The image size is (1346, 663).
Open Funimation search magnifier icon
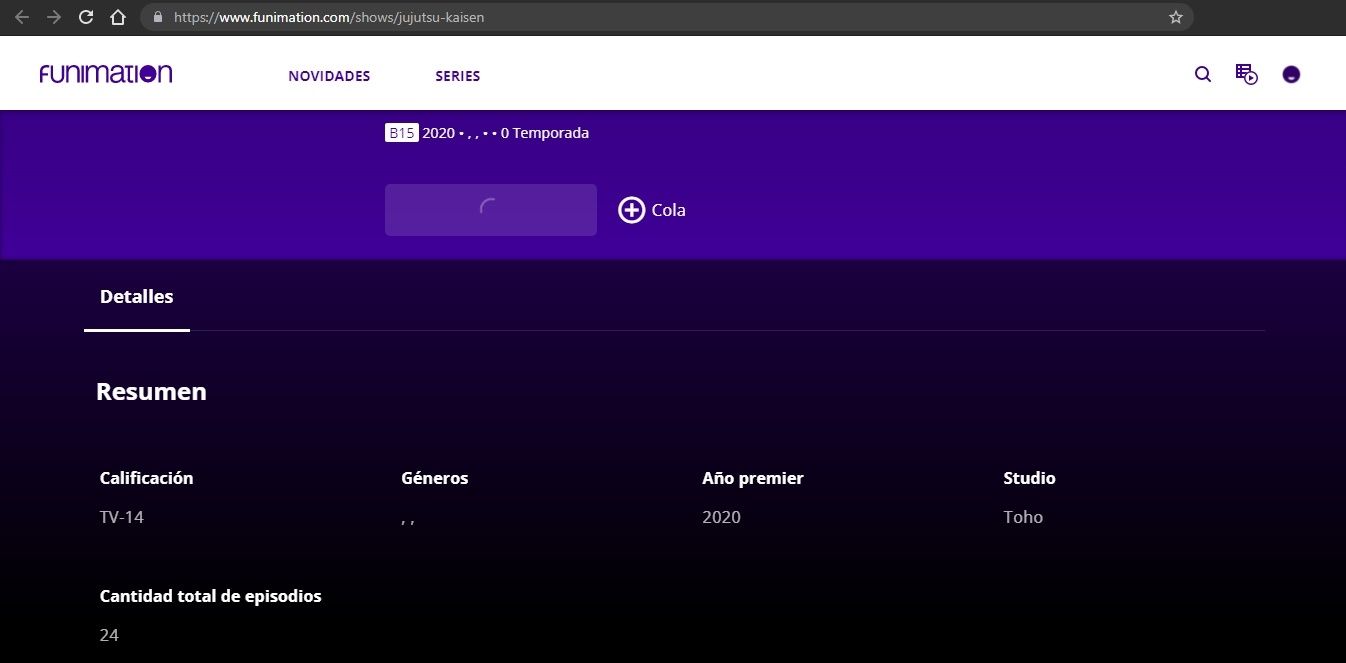[1203, 74]
